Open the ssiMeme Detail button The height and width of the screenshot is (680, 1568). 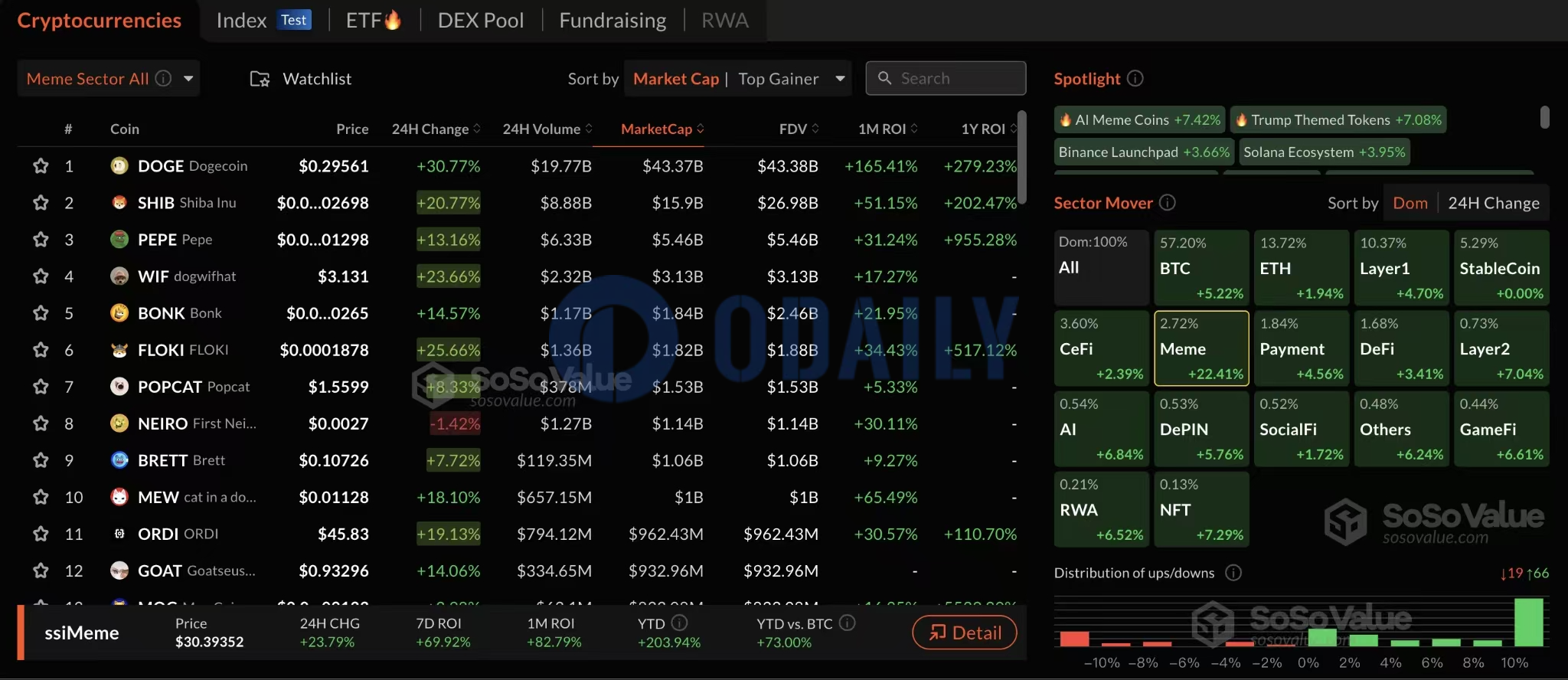(x=965, y=633)
